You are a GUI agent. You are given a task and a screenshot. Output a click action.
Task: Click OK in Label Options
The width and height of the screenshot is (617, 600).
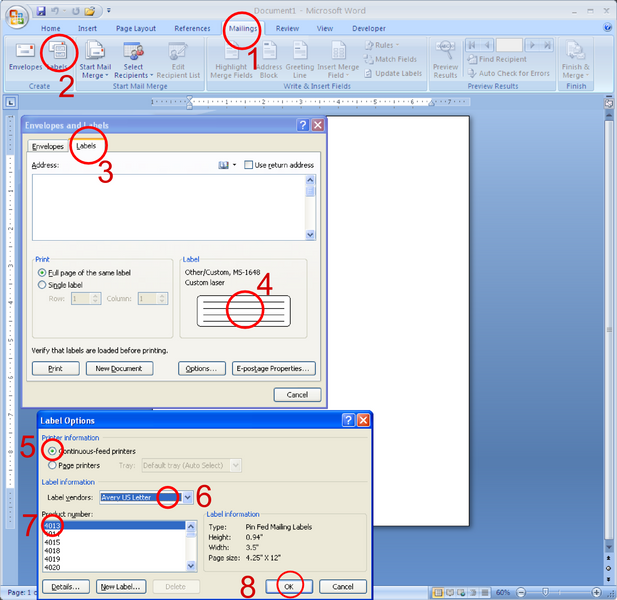pos(289,587)
